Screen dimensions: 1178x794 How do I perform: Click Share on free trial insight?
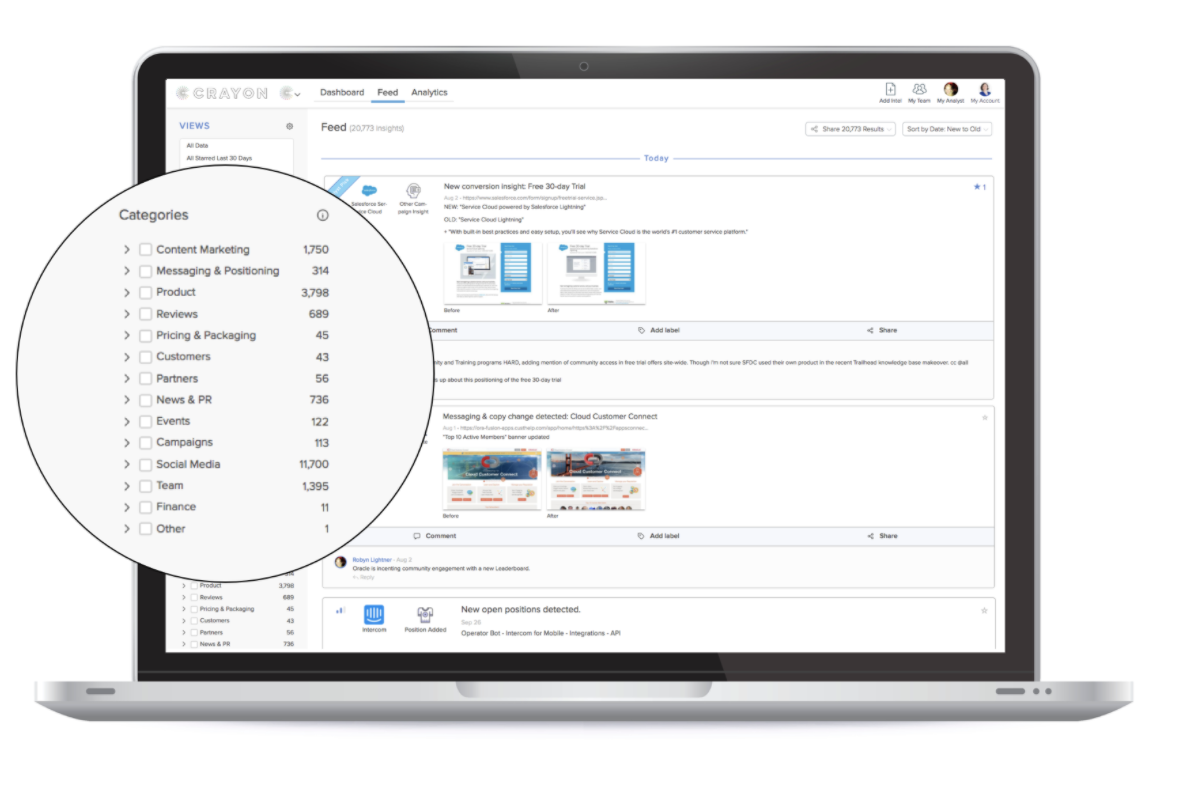(x=882, y=331)
